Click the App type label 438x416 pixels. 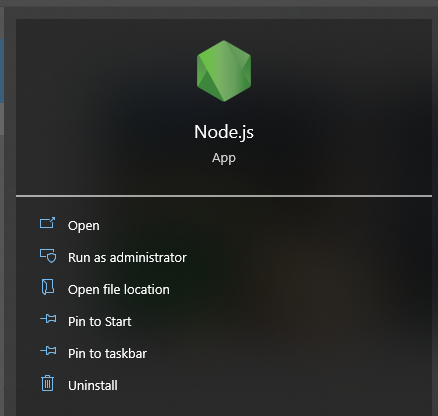coord(224,158)
